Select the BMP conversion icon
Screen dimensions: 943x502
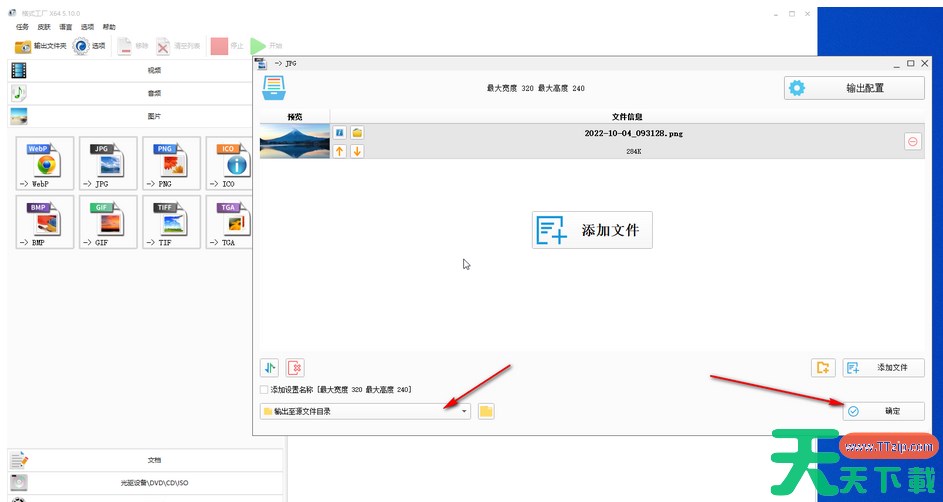pyautogui.click(x=45, y=222)
